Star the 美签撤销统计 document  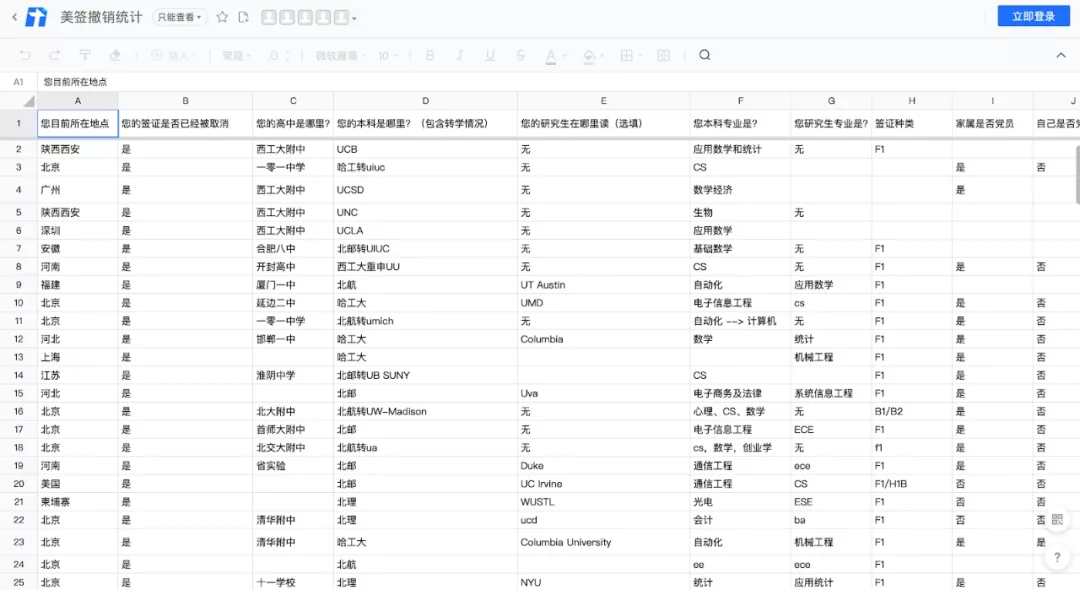[x=222, y=17]
